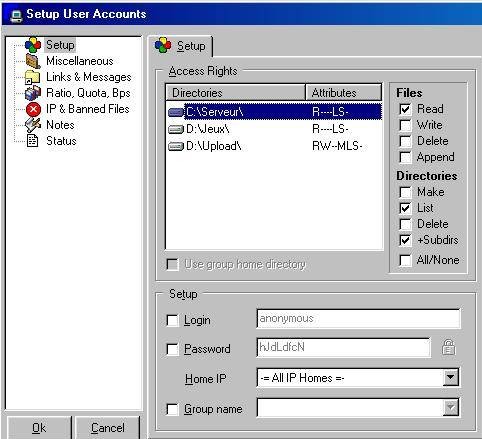
Task: Click the password lock icon
Action: tap(448, 347)
